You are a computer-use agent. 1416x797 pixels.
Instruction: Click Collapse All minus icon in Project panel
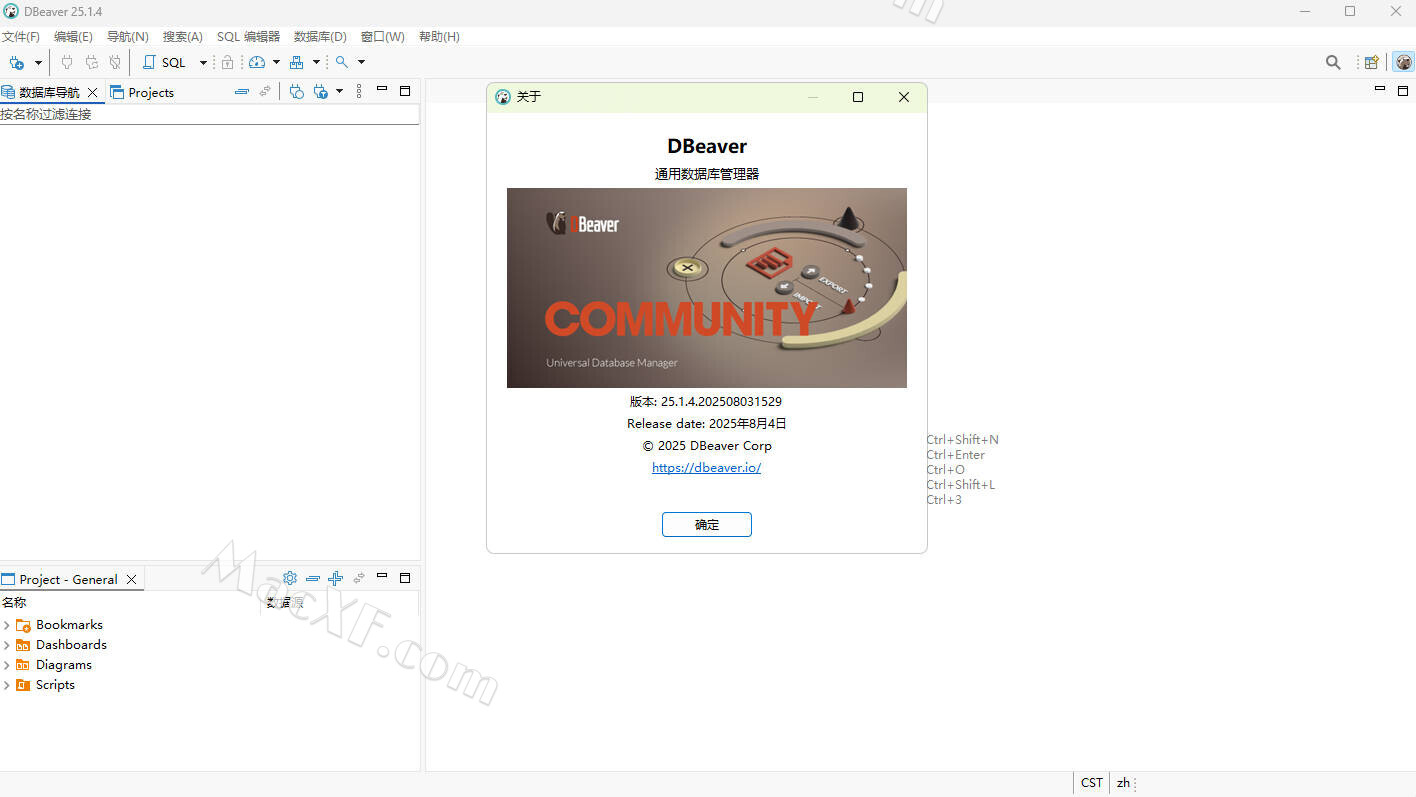click(x=313, y=578)
